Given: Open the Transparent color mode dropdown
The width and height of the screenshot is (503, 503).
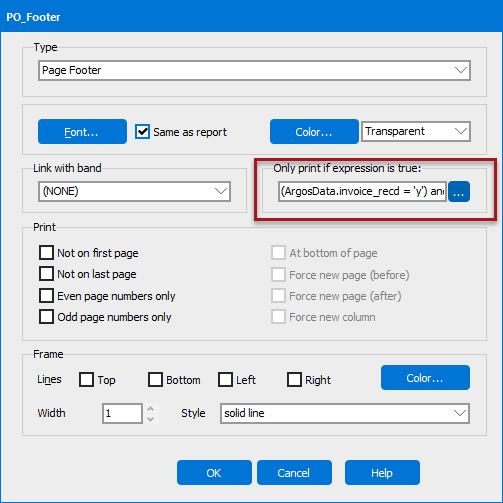Looking at the screenshot, I should 416,131.
